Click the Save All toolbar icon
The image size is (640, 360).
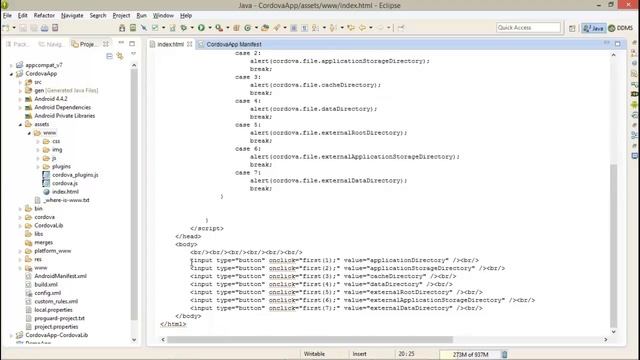33,28
